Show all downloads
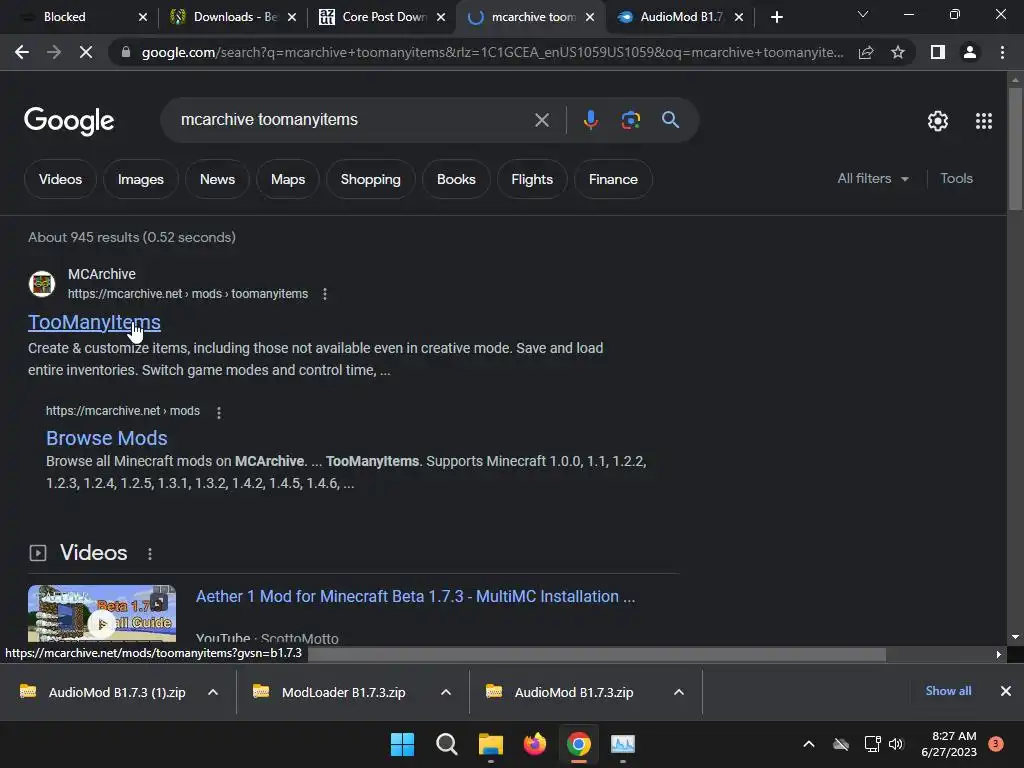Viewport: 1024px width, 768px height. tap(948, 691)
